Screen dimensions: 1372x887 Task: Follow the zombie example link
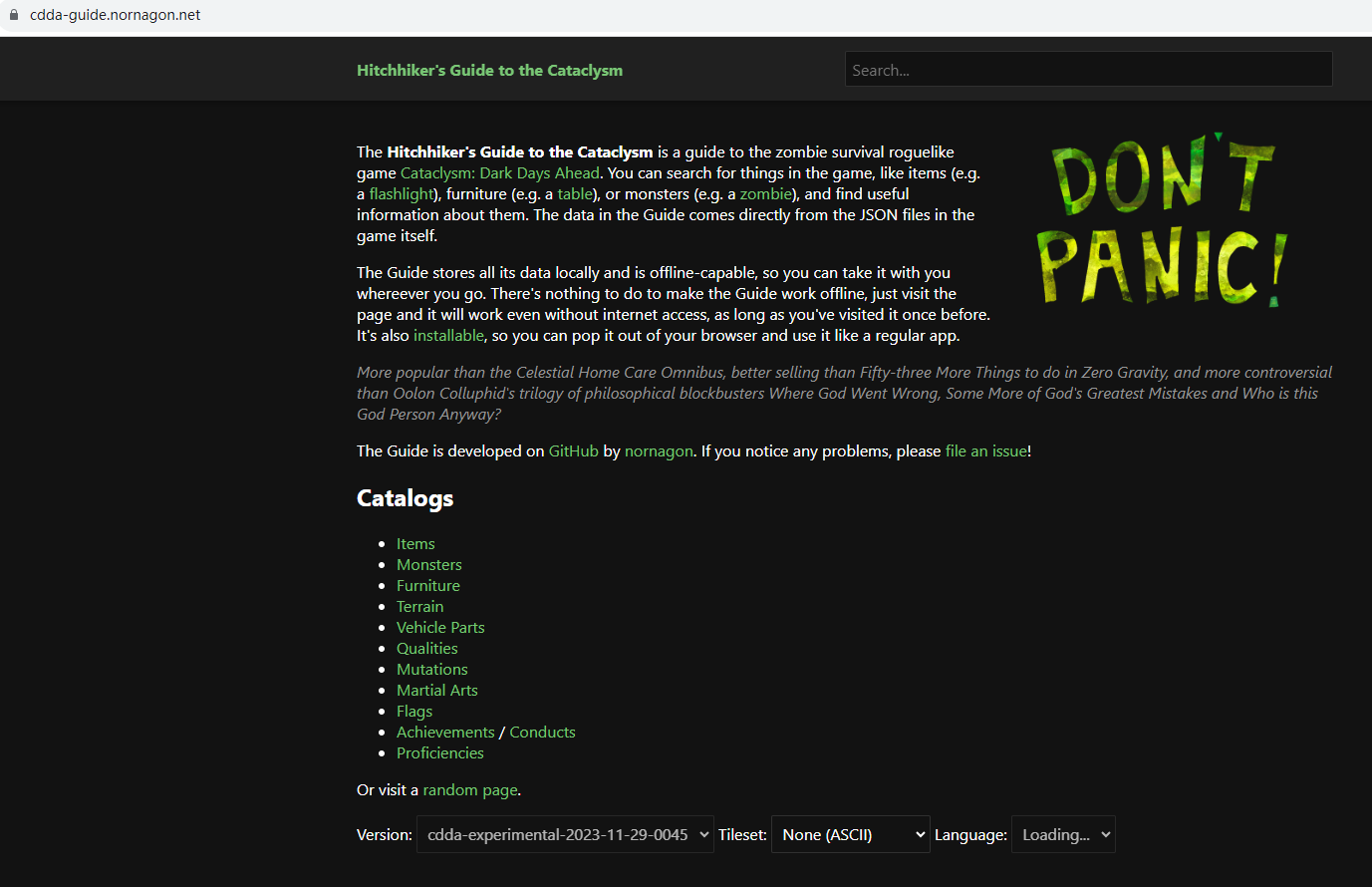[x=766, y=194]
